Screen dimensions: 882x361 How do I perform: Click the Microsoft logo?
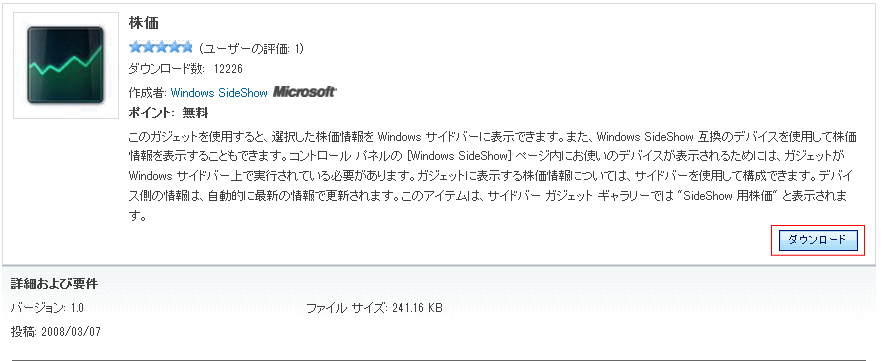[x=304, y=92]
